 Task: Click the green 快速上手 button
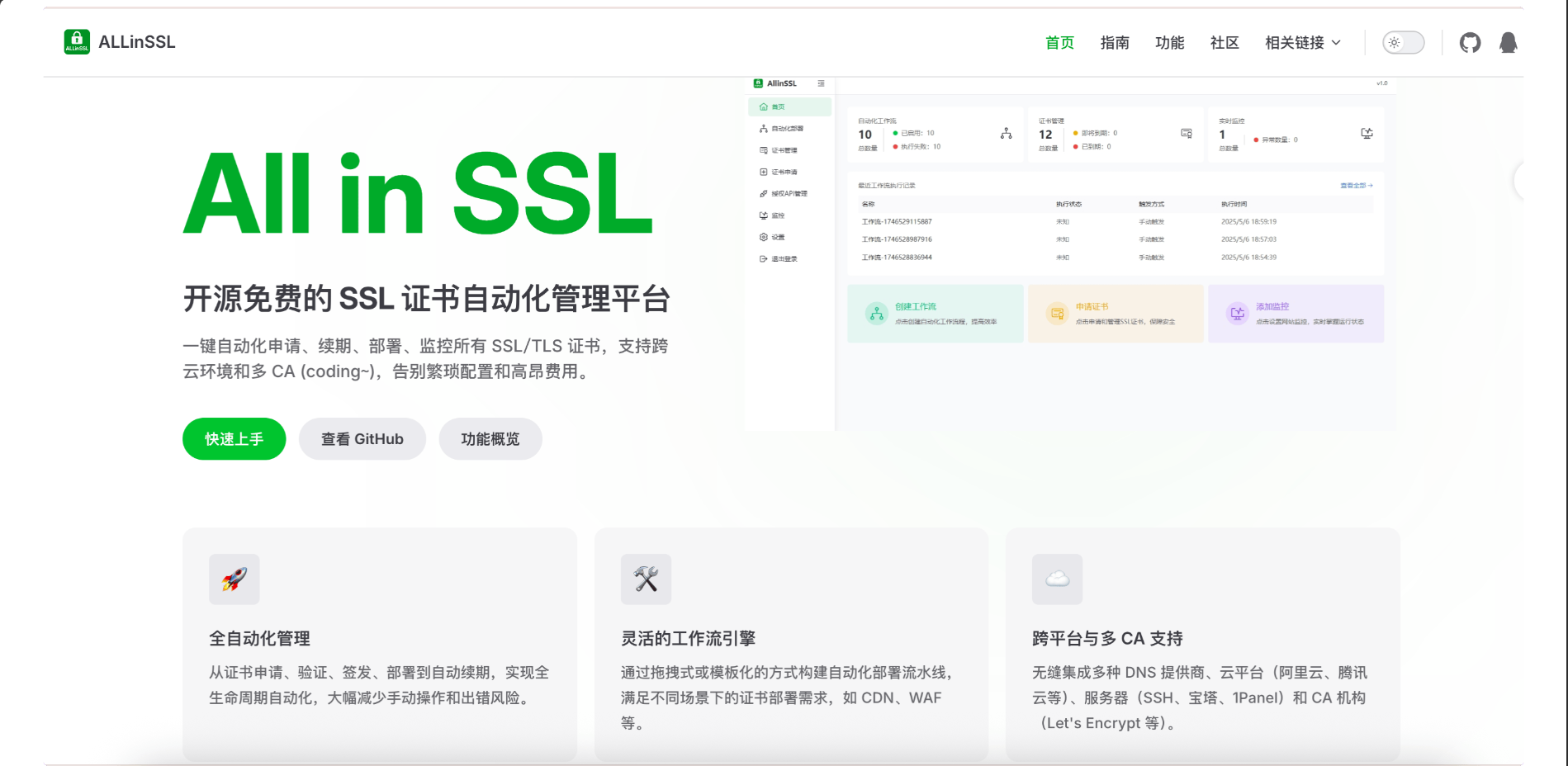(234, 439)
